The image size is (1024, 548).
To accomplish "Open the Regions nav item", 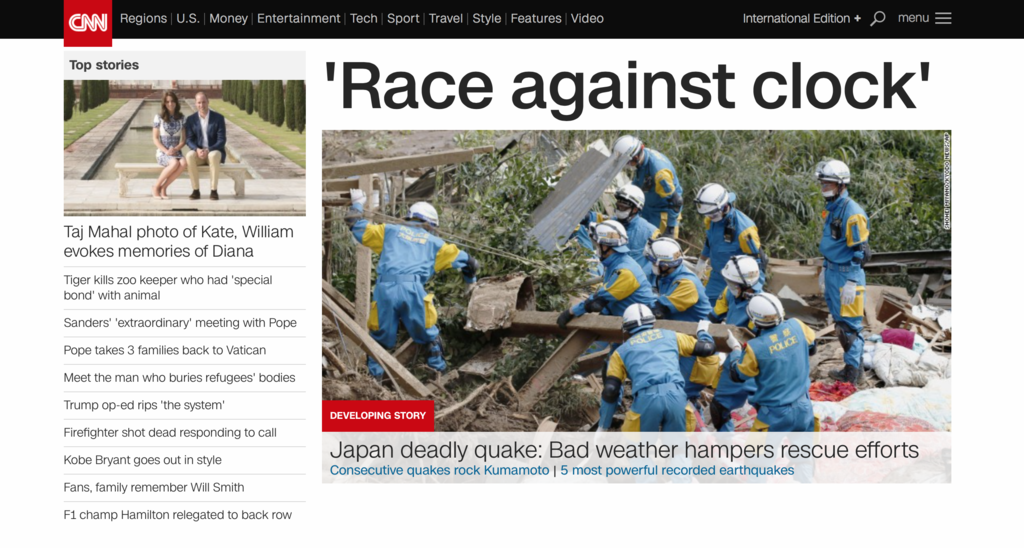I will coord(143,18).
